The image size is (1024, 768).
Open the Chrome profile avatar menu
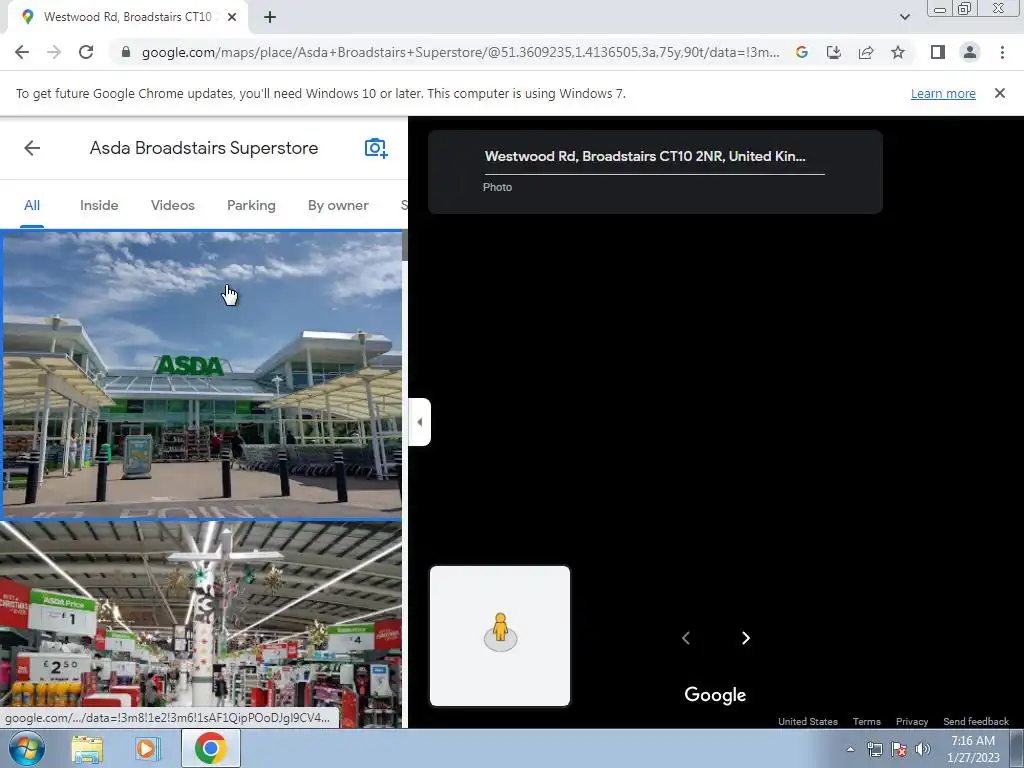(x=970, y=52)
